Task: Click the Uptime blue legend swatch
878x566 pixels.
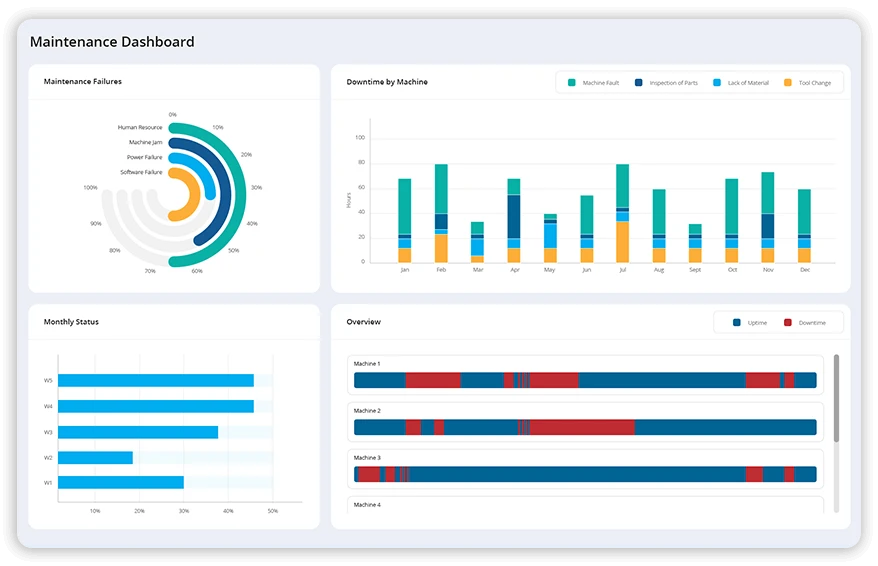Action: (737, 322)
